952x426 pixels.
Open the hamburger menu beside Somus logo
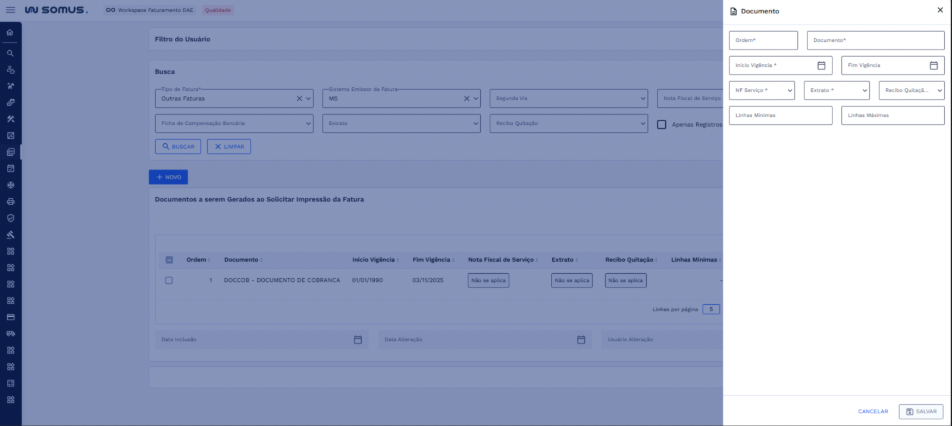10,10
